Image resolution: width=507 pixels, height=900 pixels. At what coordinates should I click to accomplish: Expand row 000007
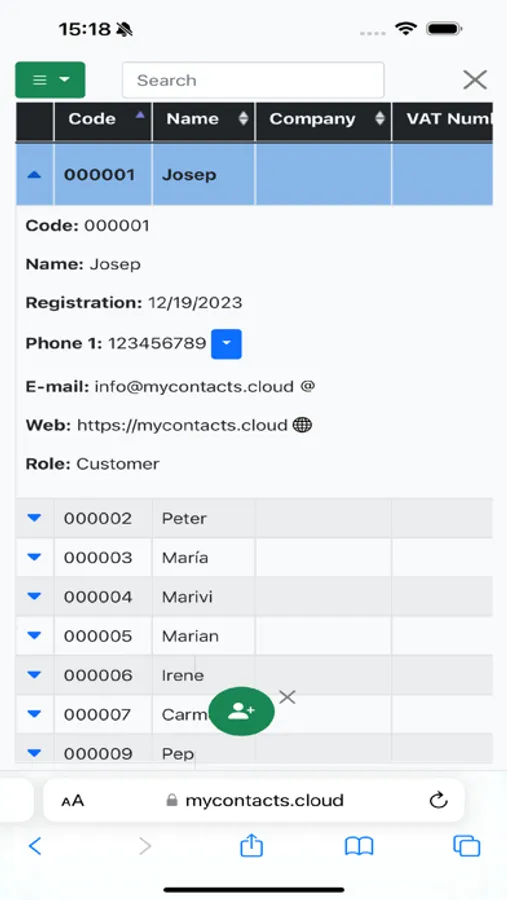(34, 715)
